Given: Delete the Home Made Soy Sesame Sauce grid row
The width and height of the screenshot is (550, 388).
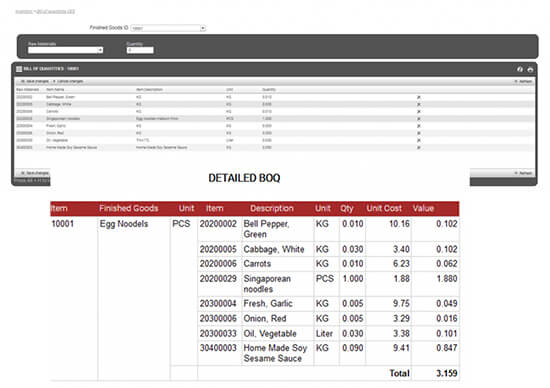Looking at the screenshot, I should click(x=418, y=147).
